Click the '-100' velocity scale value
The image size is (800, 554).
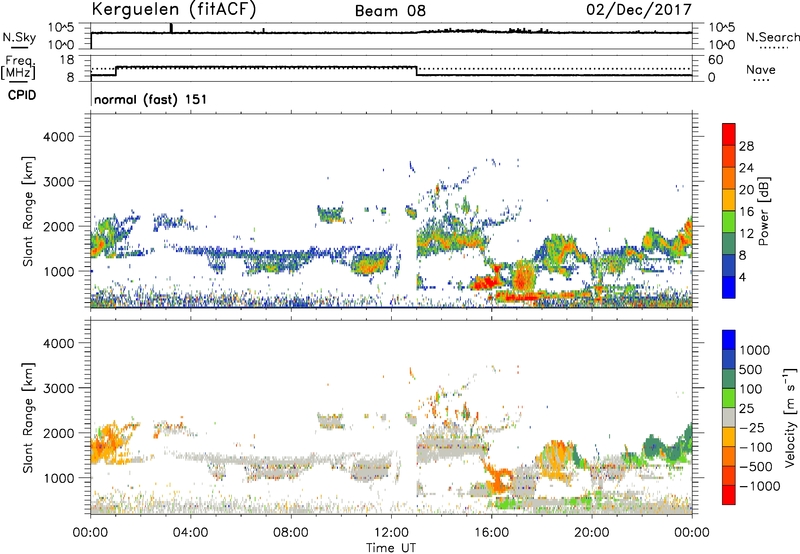755,447
